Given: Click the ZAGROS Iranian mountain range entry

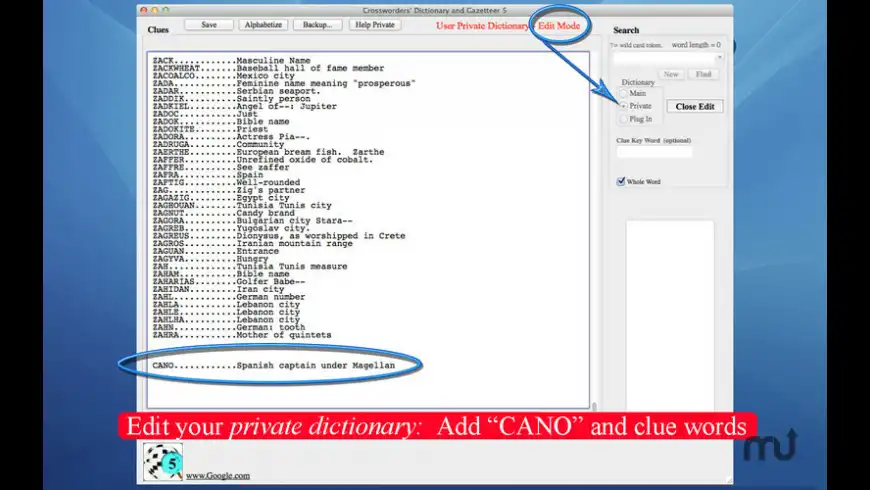Looking at the screenshot, I should [252, 244].
